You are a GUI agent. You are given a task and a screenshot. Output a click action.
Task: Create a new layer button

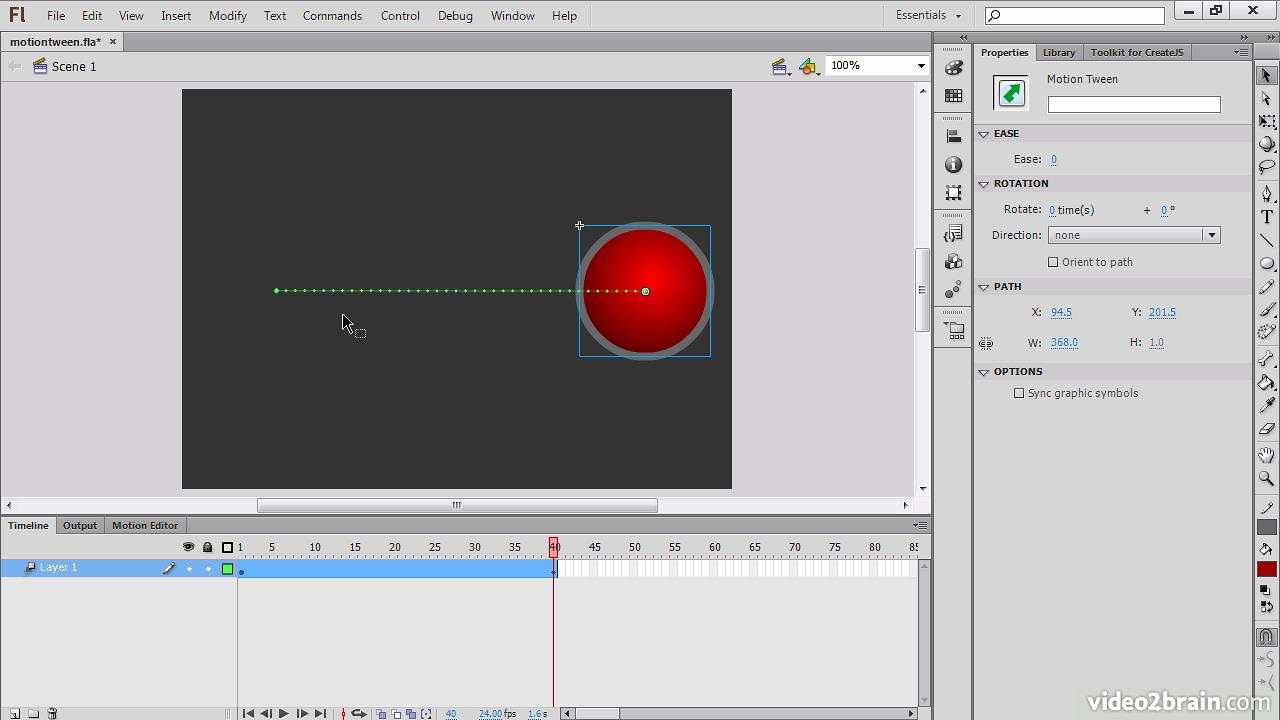(x=16, y=713)
